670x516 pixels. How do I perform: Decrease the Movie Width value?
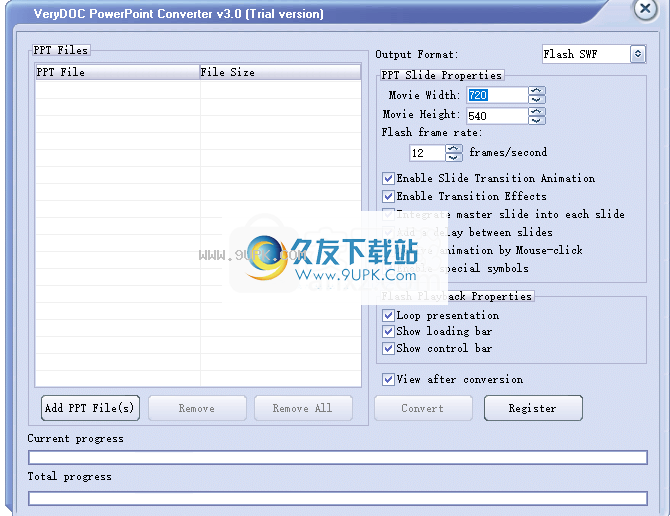click(537, 100)
